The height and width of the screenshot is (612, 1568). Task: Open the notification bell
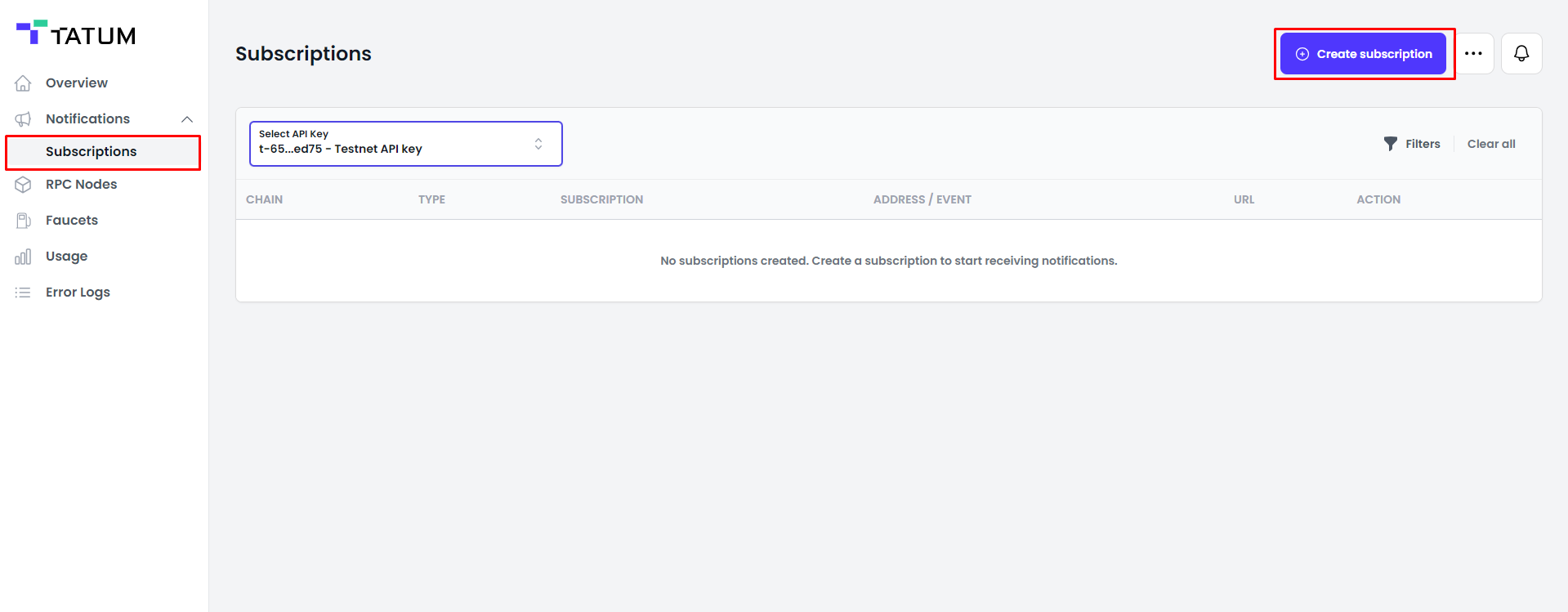point(1521,54)
